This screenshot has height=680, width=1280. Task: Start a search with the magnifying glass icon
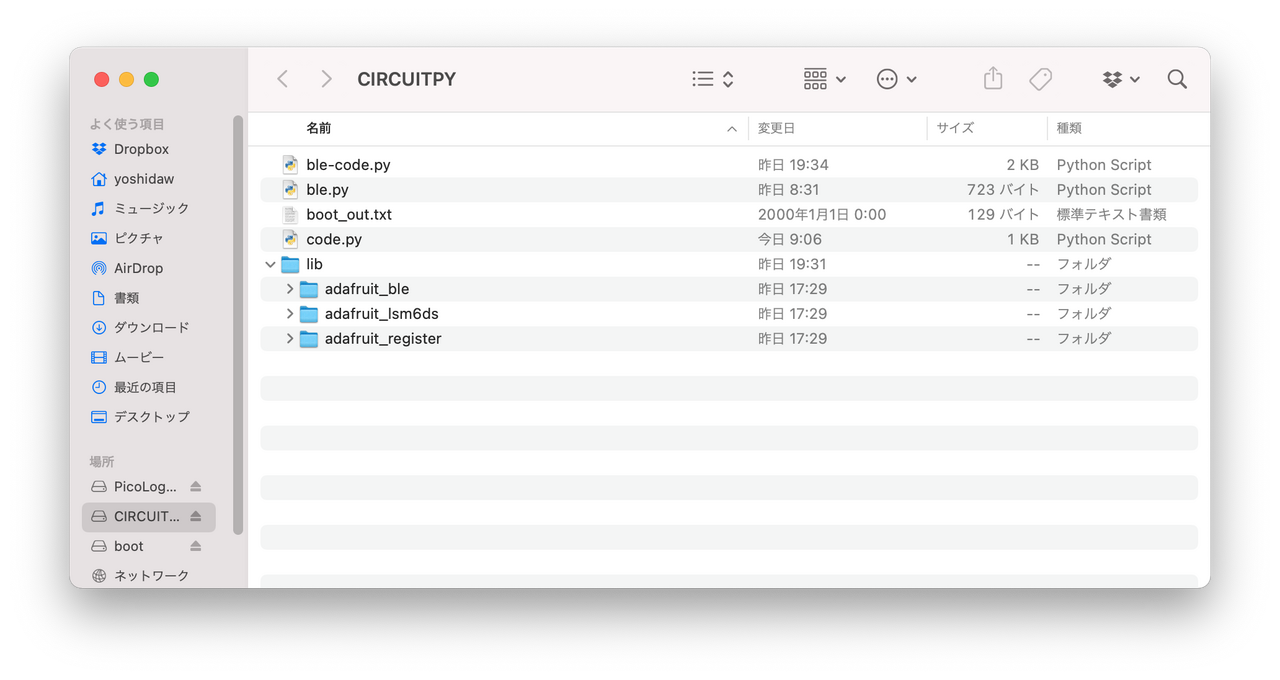1177,79
